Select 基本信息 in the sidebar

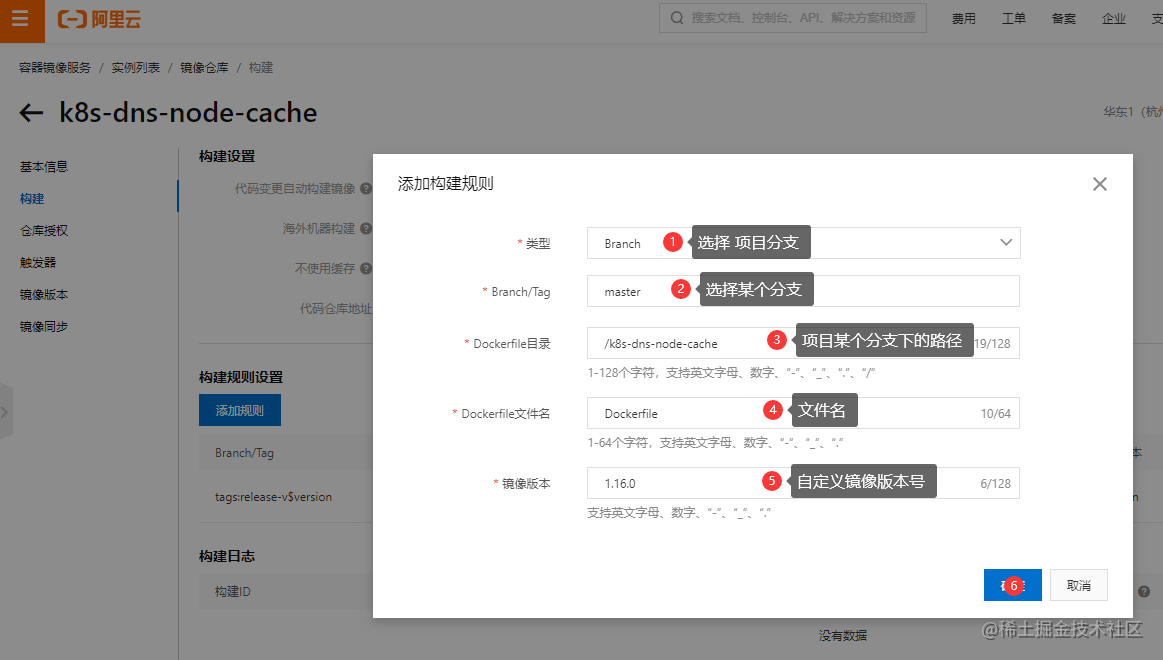(44, 167)
